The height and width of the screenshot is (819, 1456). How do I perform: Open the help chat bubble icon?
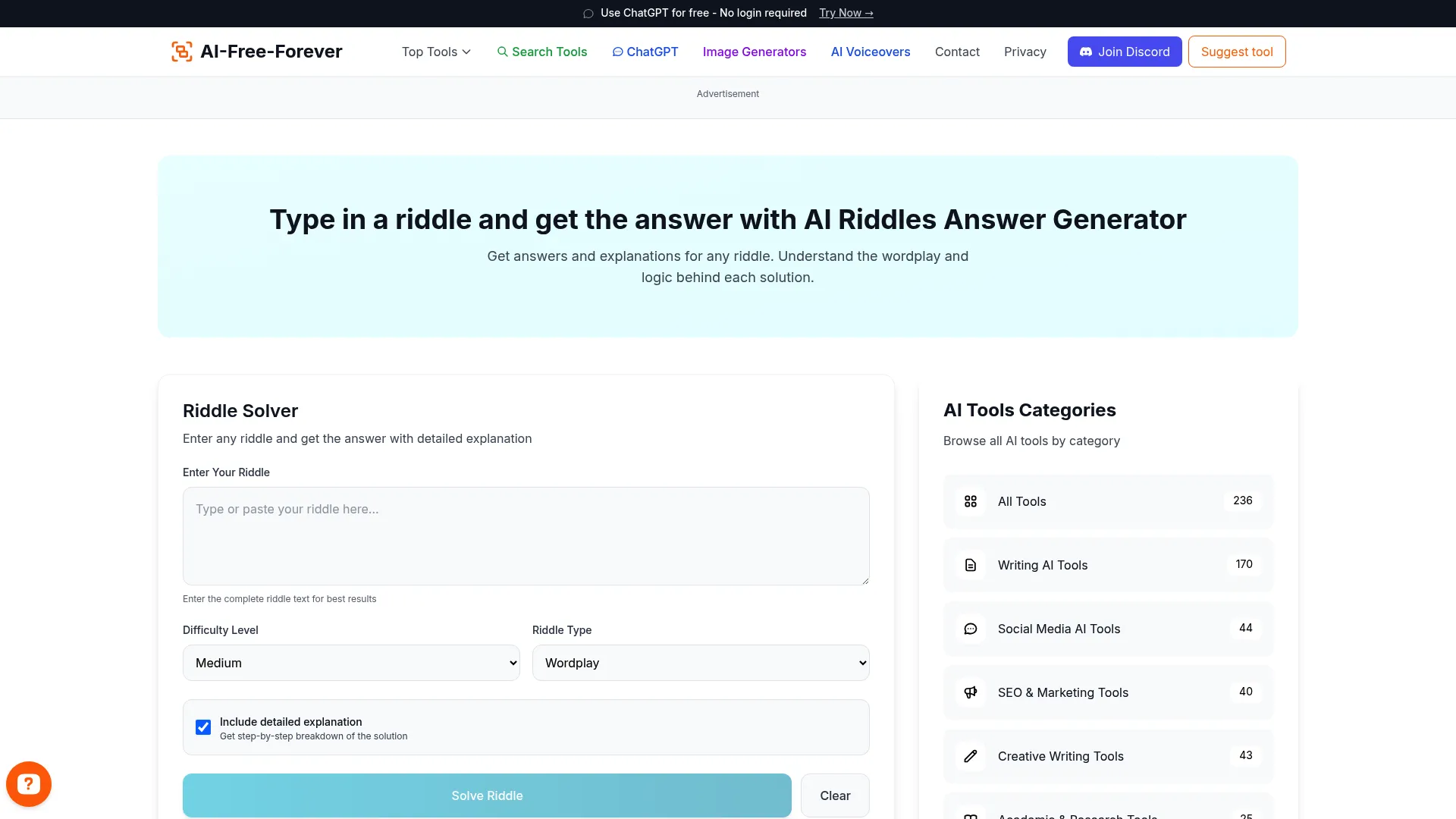[x=28, y=783]
